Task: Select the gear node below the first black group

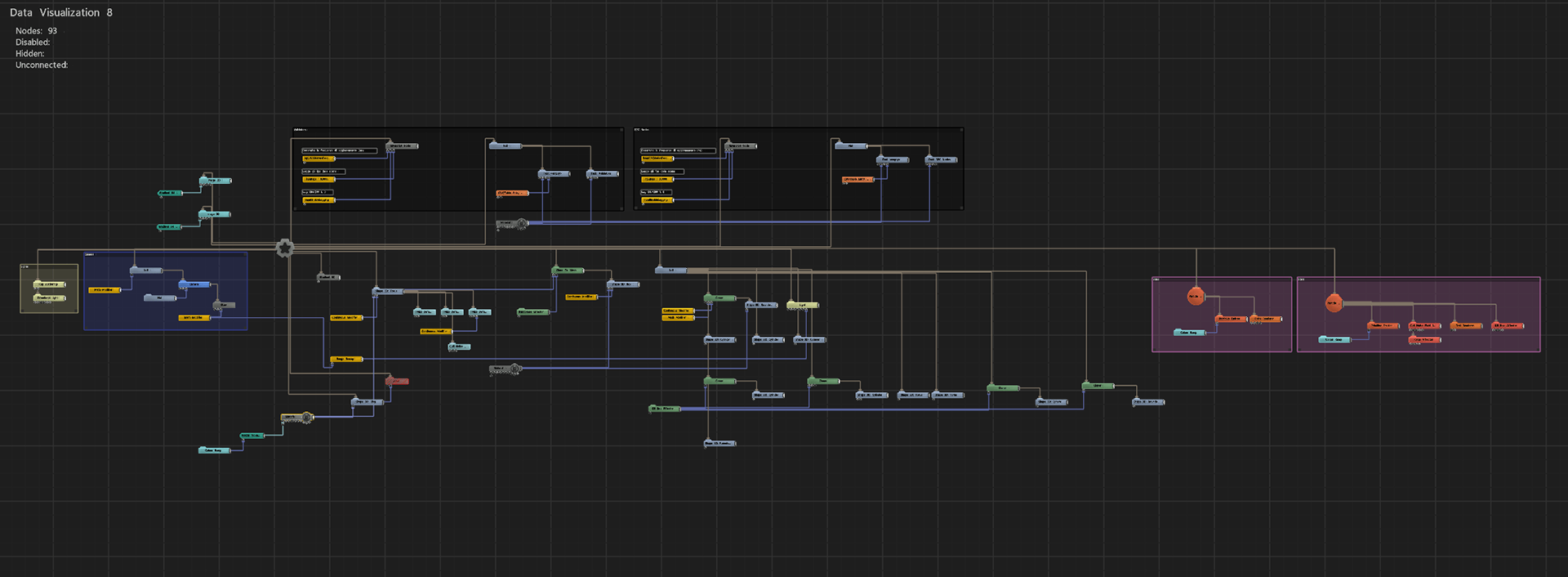Action: [x=513, y=223]
